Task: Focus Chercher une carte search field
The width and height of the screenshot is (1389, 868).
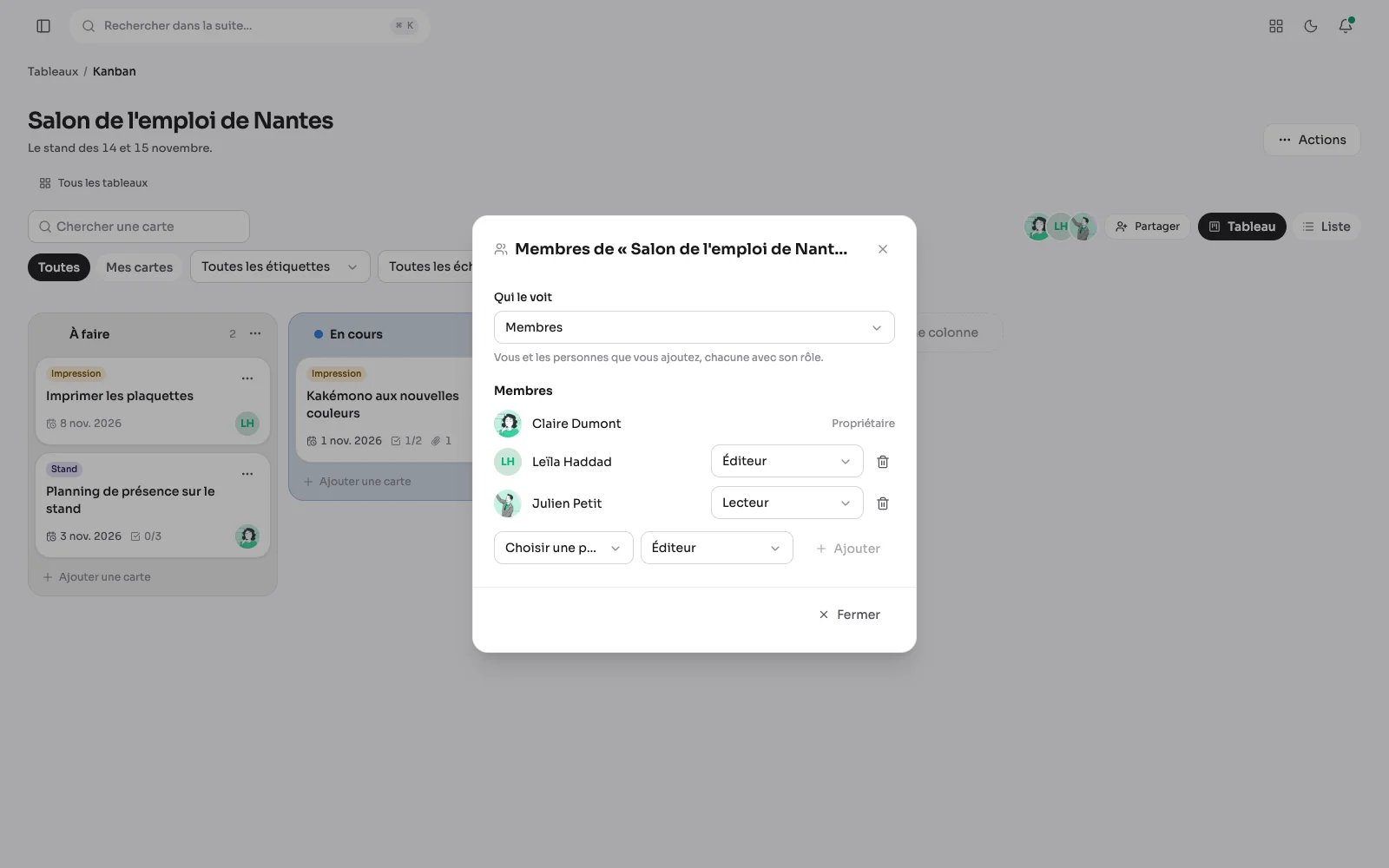Action: tap(139, 227)
